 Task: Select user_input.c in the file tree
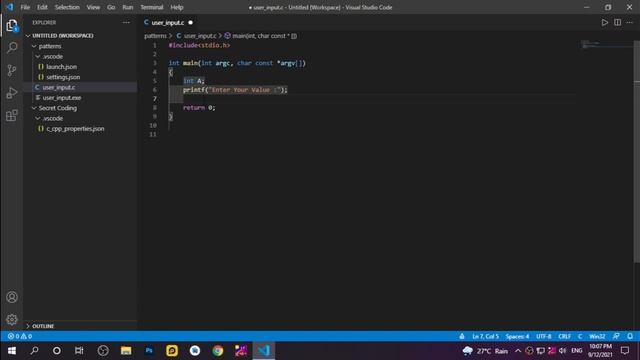coord(58,87)
